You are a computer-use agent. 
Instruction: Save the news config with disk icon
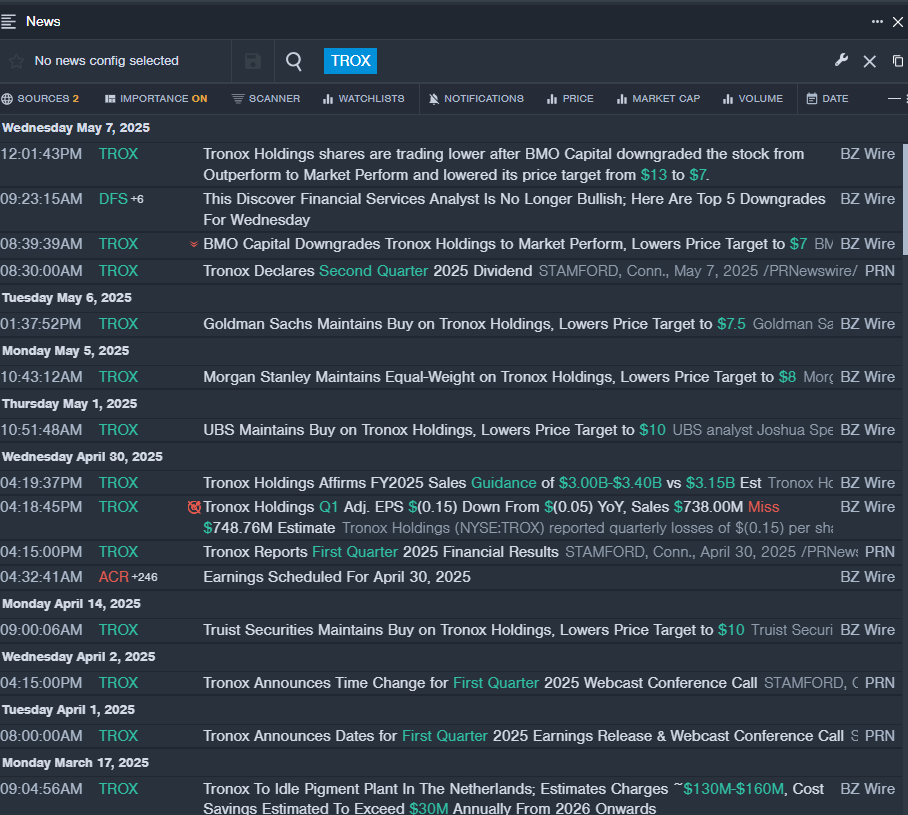[x=252, y=61]
